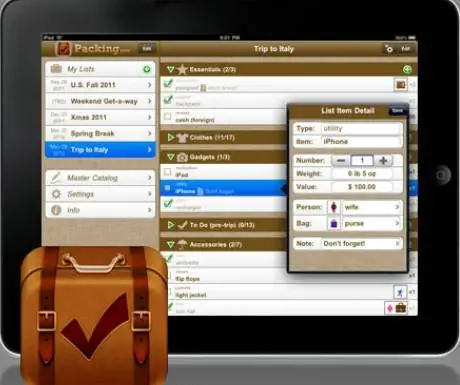Open the U.S. Fall 2011 list

point(100,85)
